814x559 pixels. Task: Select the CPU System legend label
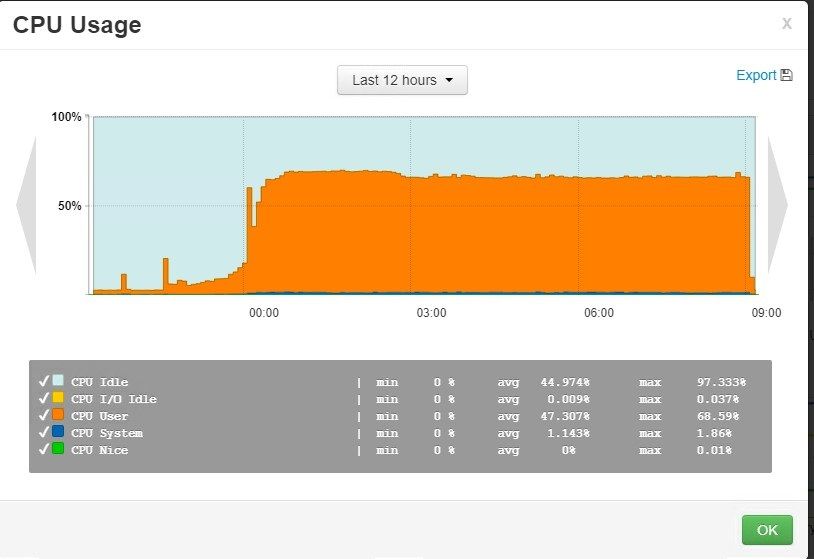point(107,433)
